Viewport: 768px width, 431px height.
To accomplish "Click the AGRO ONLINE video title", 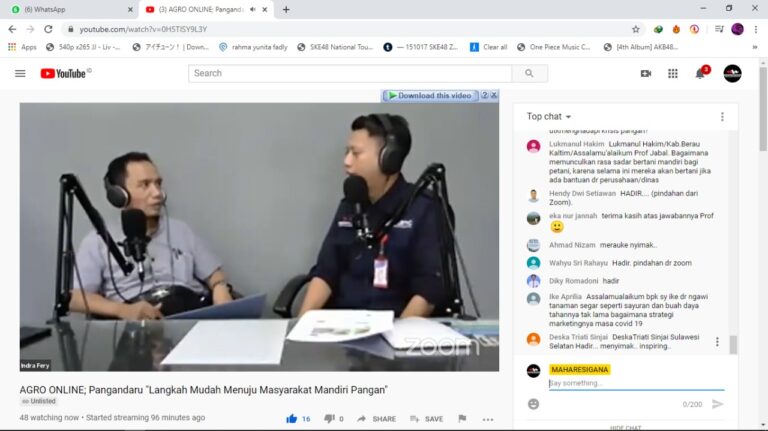I will 203,390.
